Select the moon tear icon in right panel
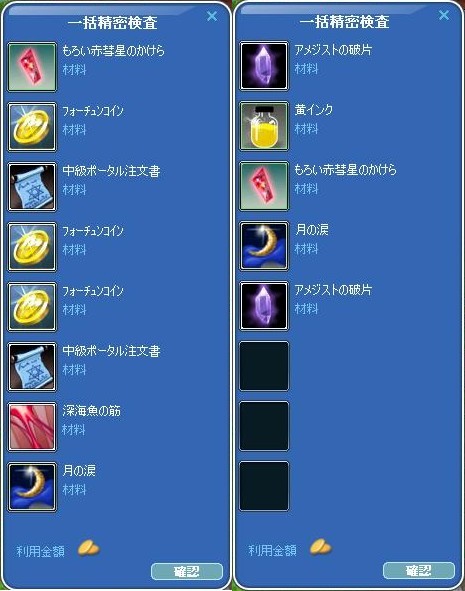465x591 pixels. click(x=264, y=246)
